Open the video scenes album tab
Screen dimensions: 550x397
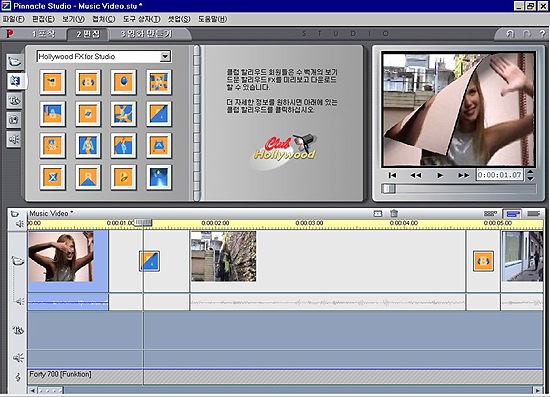(14, 62)
